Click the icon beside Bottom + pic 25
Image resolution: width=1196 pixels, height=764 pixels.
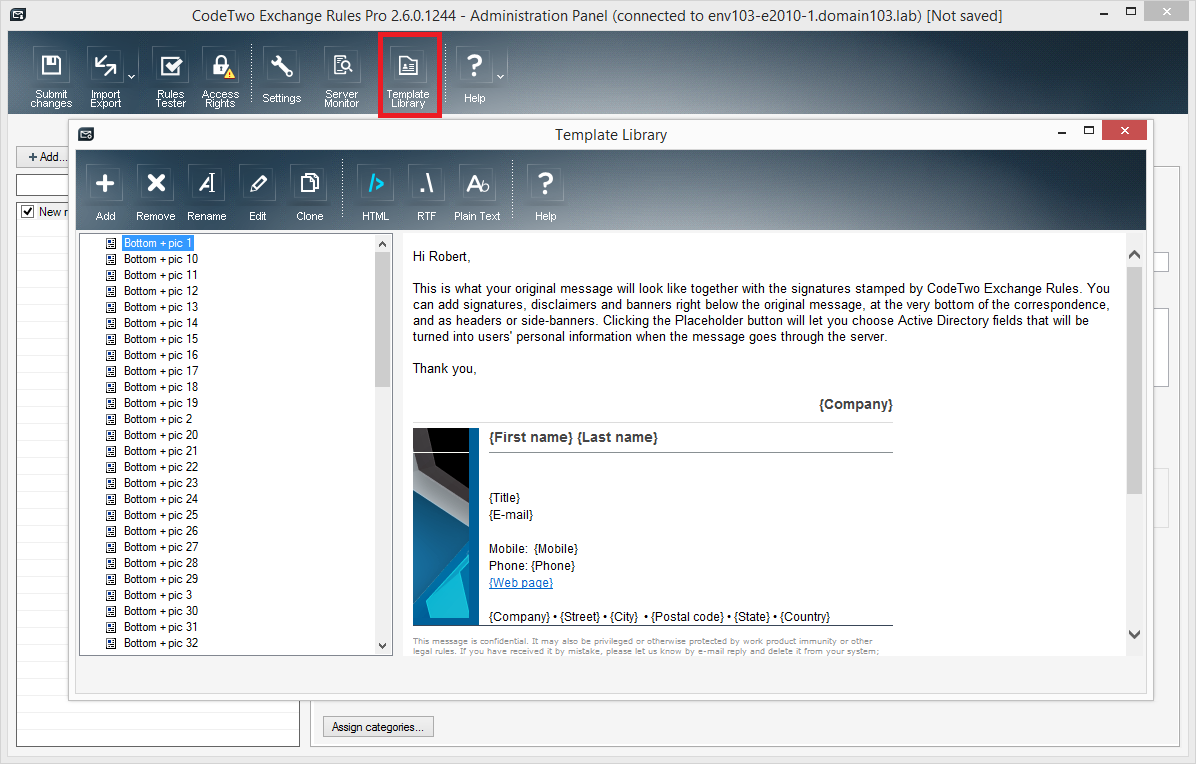[x=111, y=515]
